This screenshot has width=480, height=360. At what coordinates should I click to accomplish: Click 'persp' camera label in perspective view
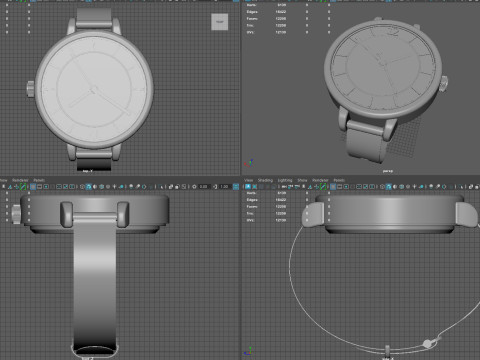tap(388, 171)
